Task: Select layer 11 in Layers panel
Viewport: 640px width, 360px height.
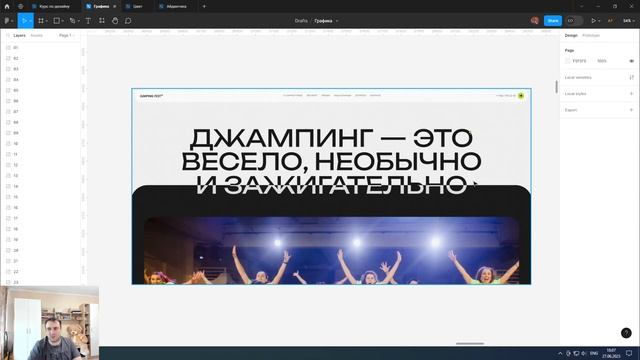Action: click(41, 154)
